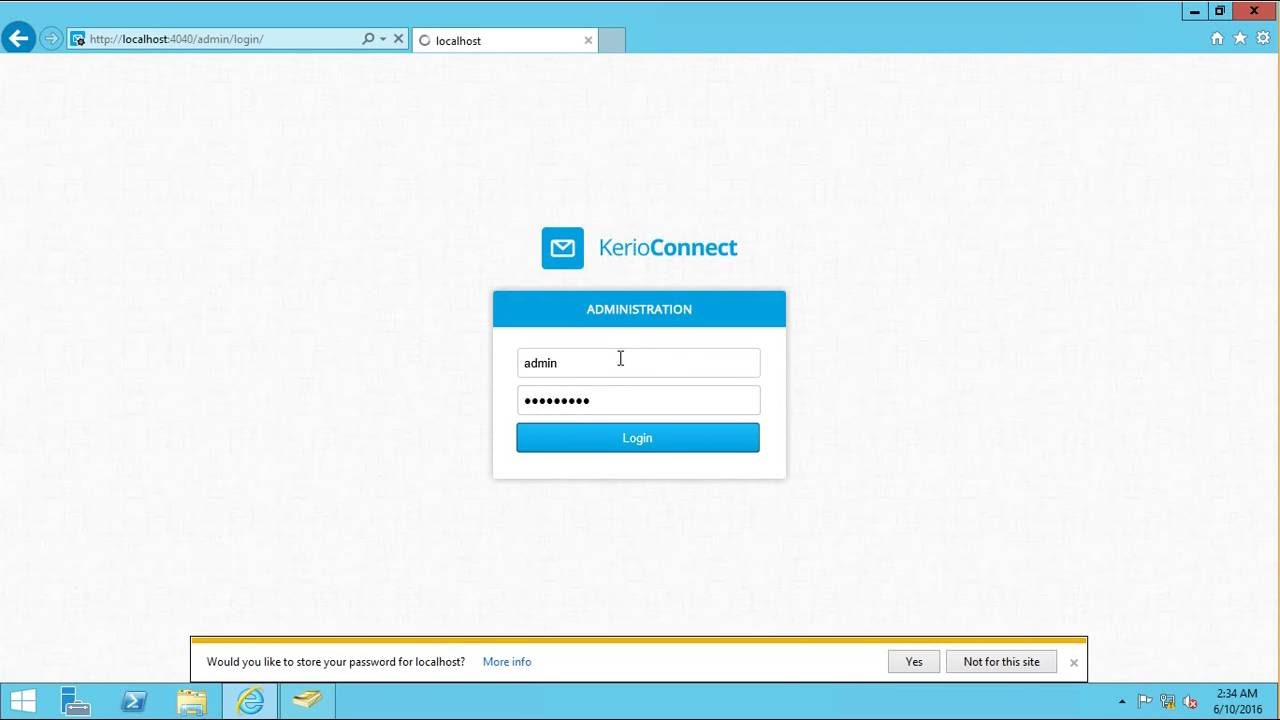Click the address bar search magnifier icon

click(368, 39)
